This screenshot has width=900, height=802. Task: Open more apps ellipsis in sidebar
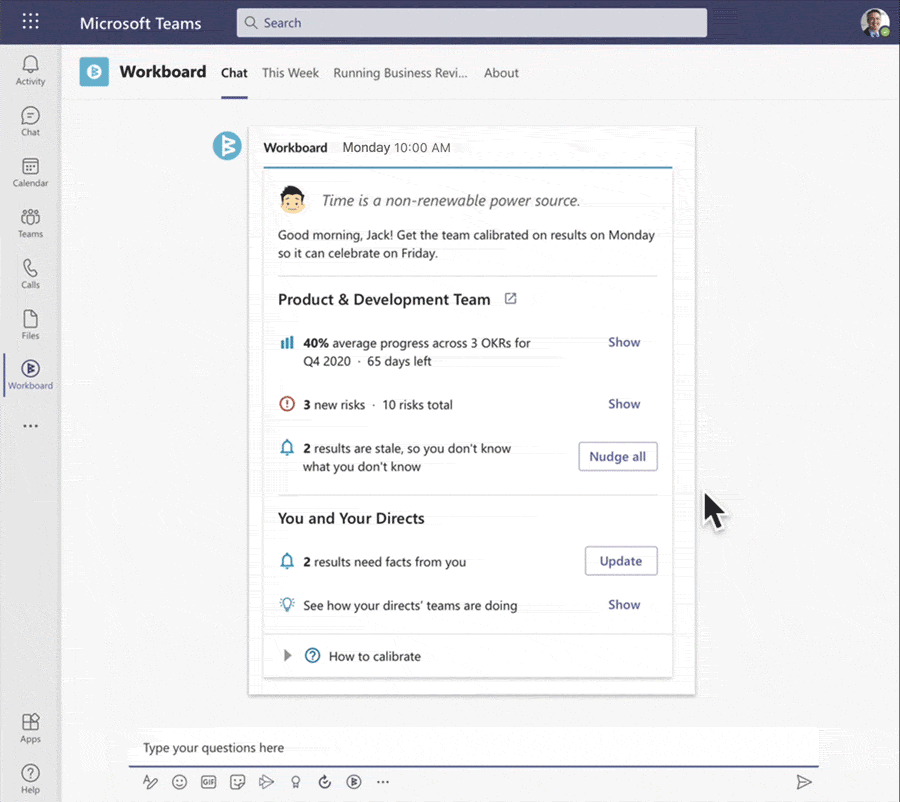click(30, 426)
